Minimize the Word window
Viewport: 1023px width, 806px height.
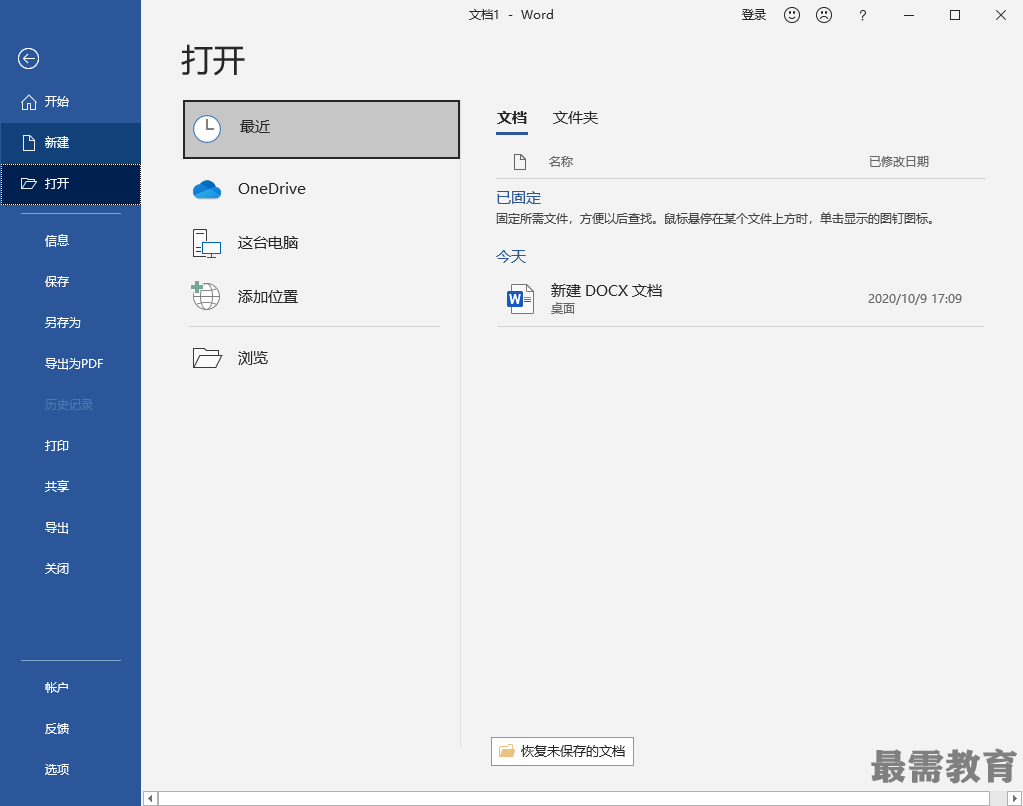point(908,15)
